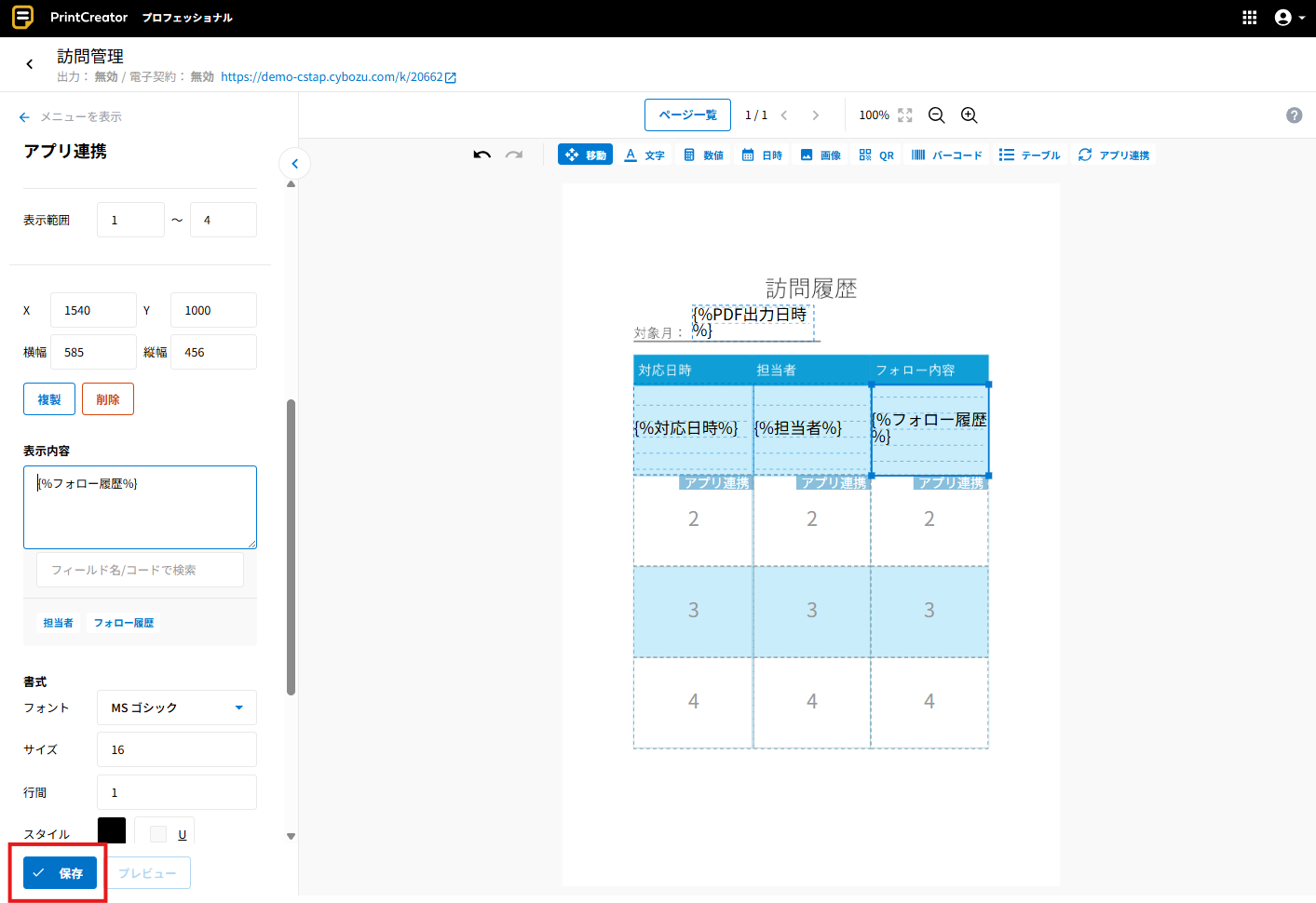Click the undo arrow icon
The image size is (1316, 903).
pyautogui.click(x=482, y=155)
